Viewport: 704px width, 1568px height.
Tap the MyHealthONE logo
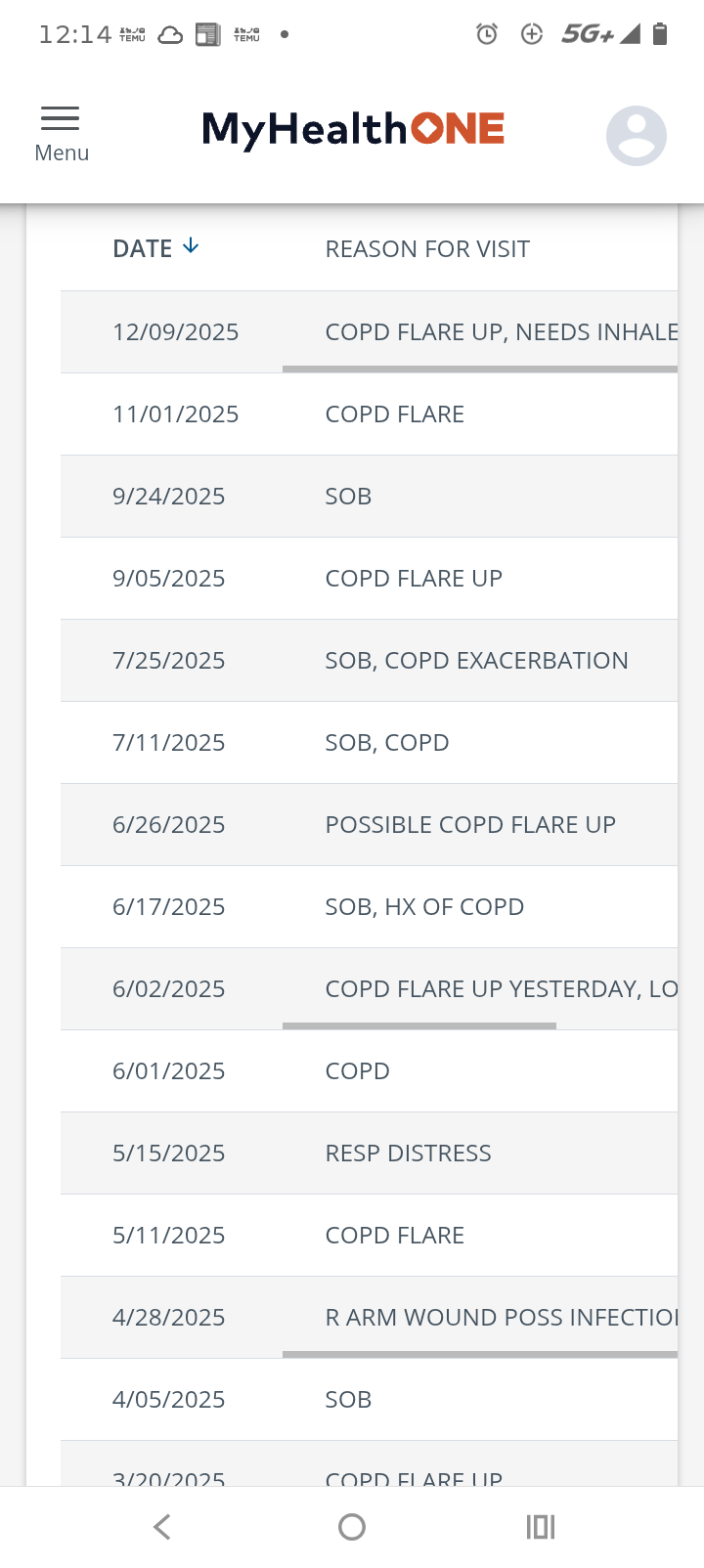tap(353, 130)
